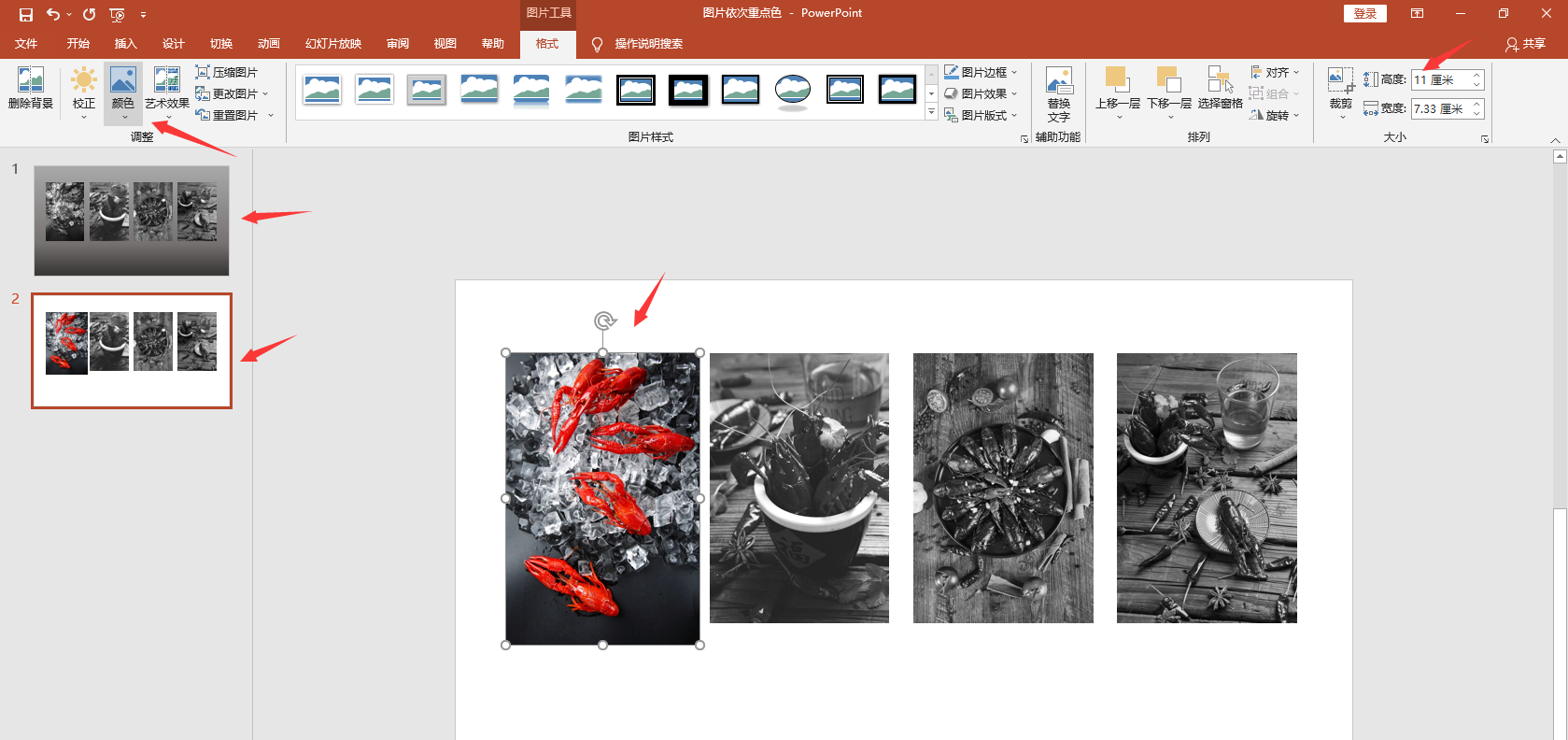Open 选择窗格 selection pane

coord(1220,89)
